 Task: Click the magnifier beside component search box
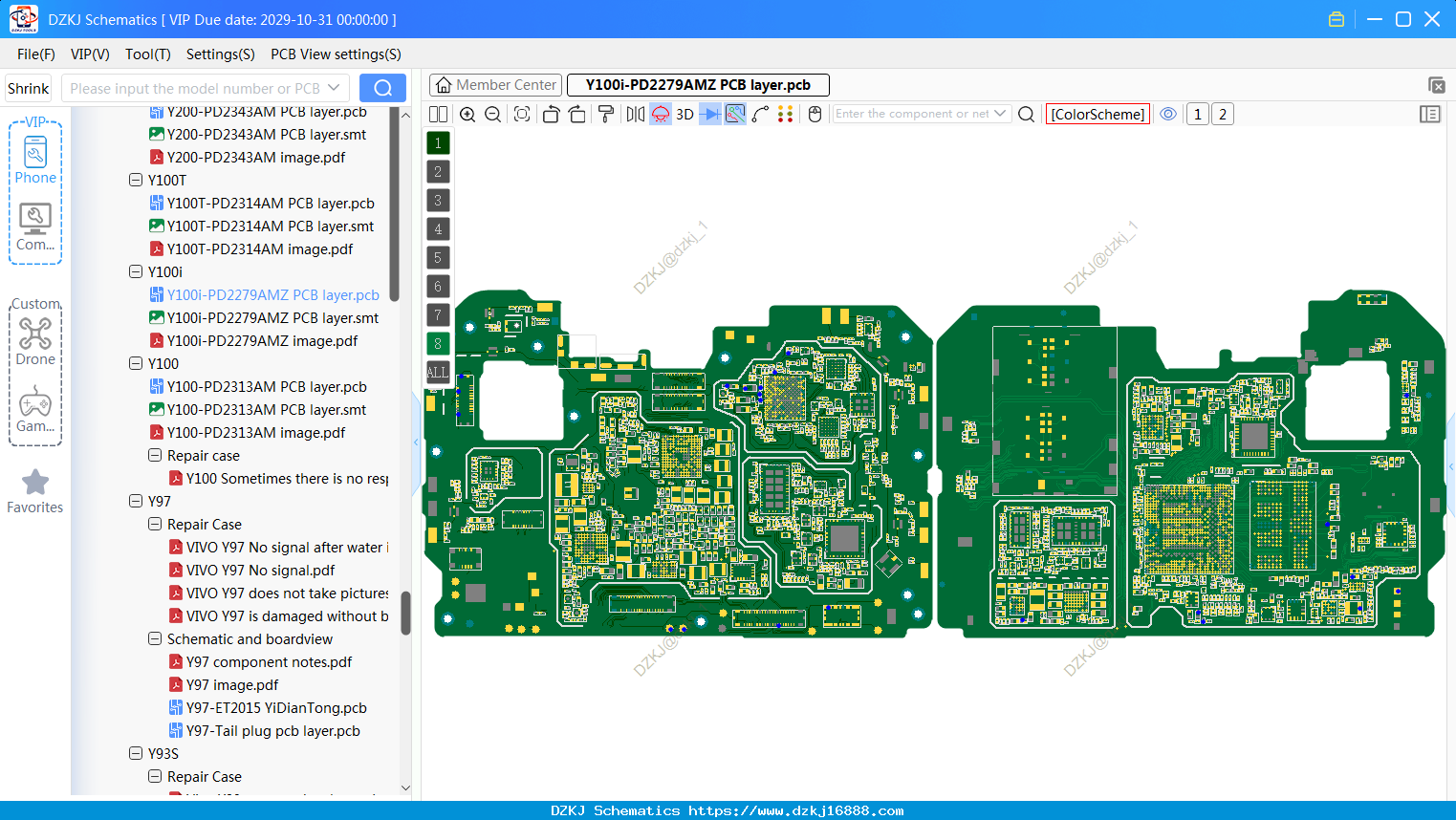[x=1026, y=115]
